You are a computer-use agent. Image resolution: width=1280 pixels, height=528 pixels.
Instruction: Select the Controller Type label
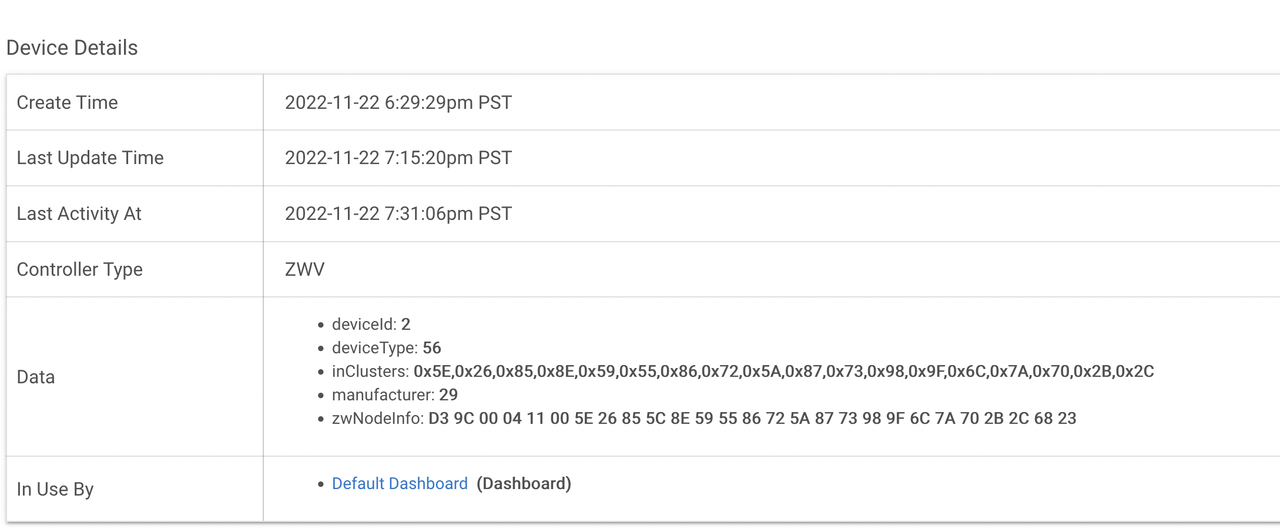pos(80,270)
